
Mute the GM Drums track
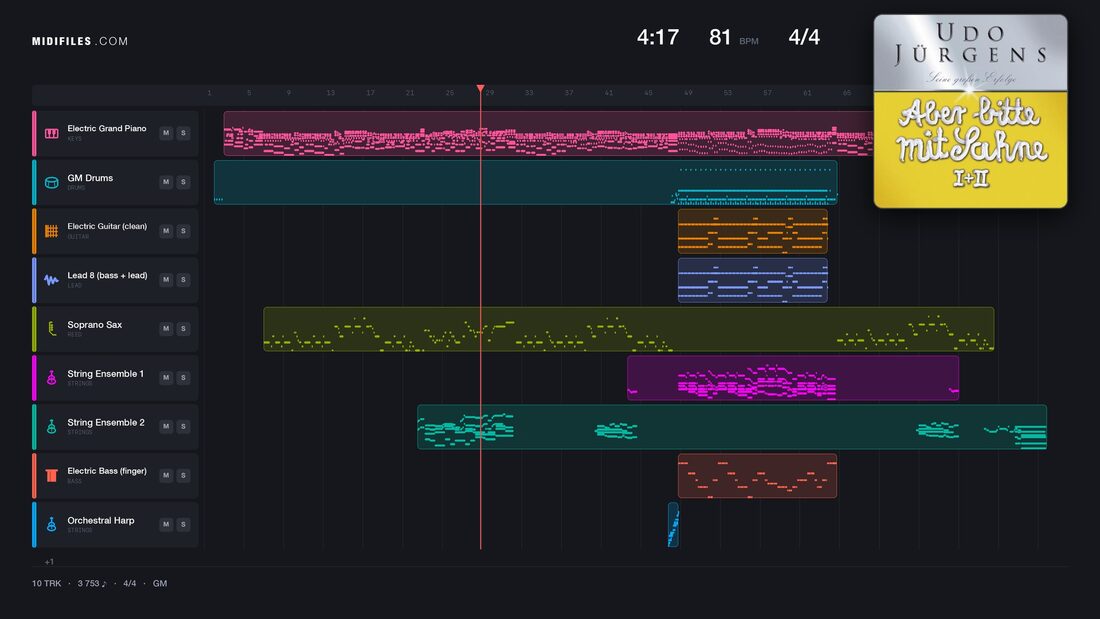pyautogui.click(x=166, y=182)
